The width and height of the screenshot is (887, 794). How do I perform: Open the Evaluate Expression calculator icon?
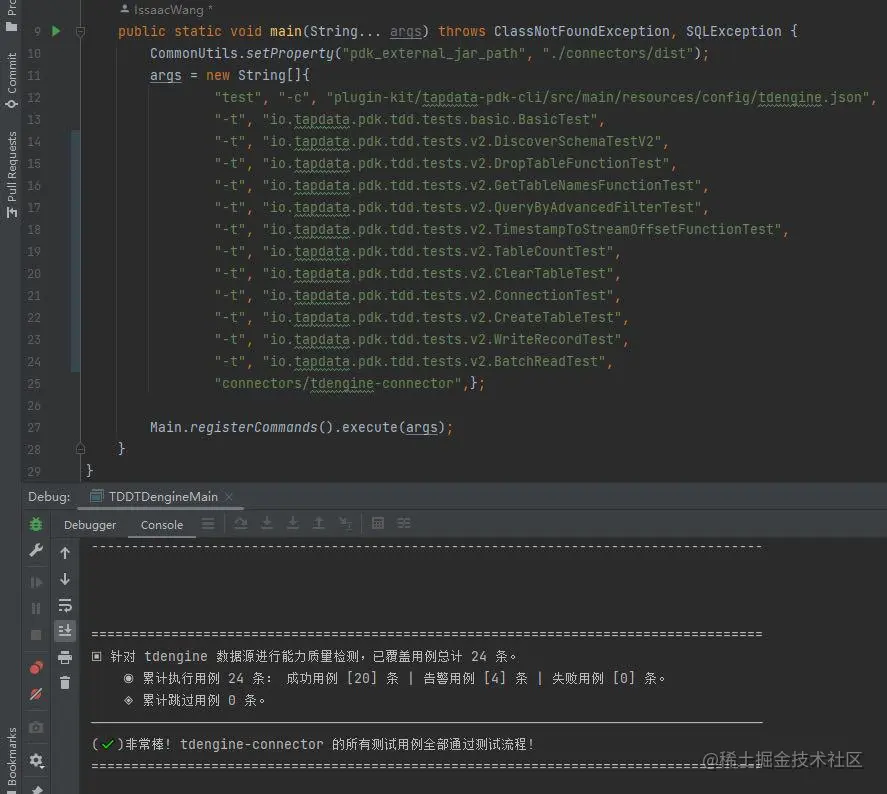[x=378, y=523]
